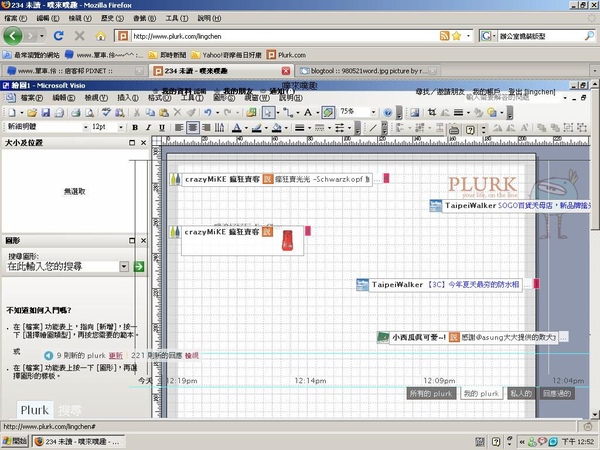Apply font color using the A swatch
Viewport: 600px width, 450px height.
(x=237, y=128)
